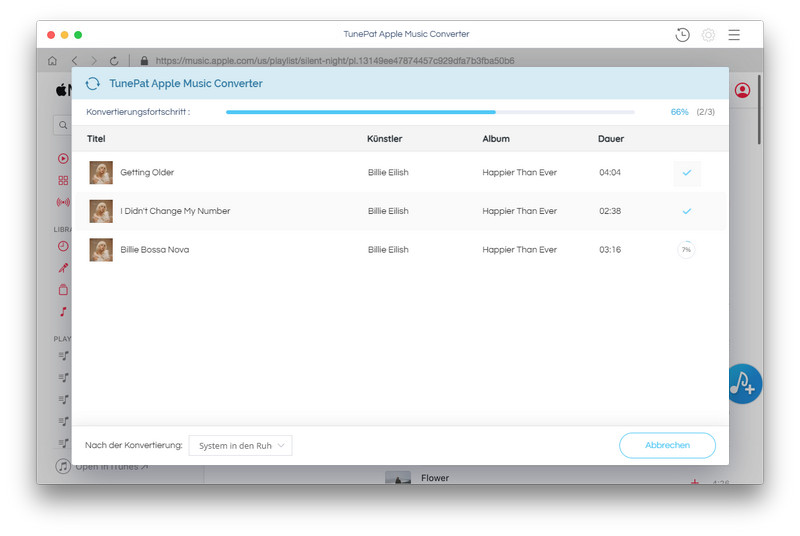Screen dimensions: 800x536
Task: Select the 'I Didn't Change My Number' title
Action: (x=175, y=211)
